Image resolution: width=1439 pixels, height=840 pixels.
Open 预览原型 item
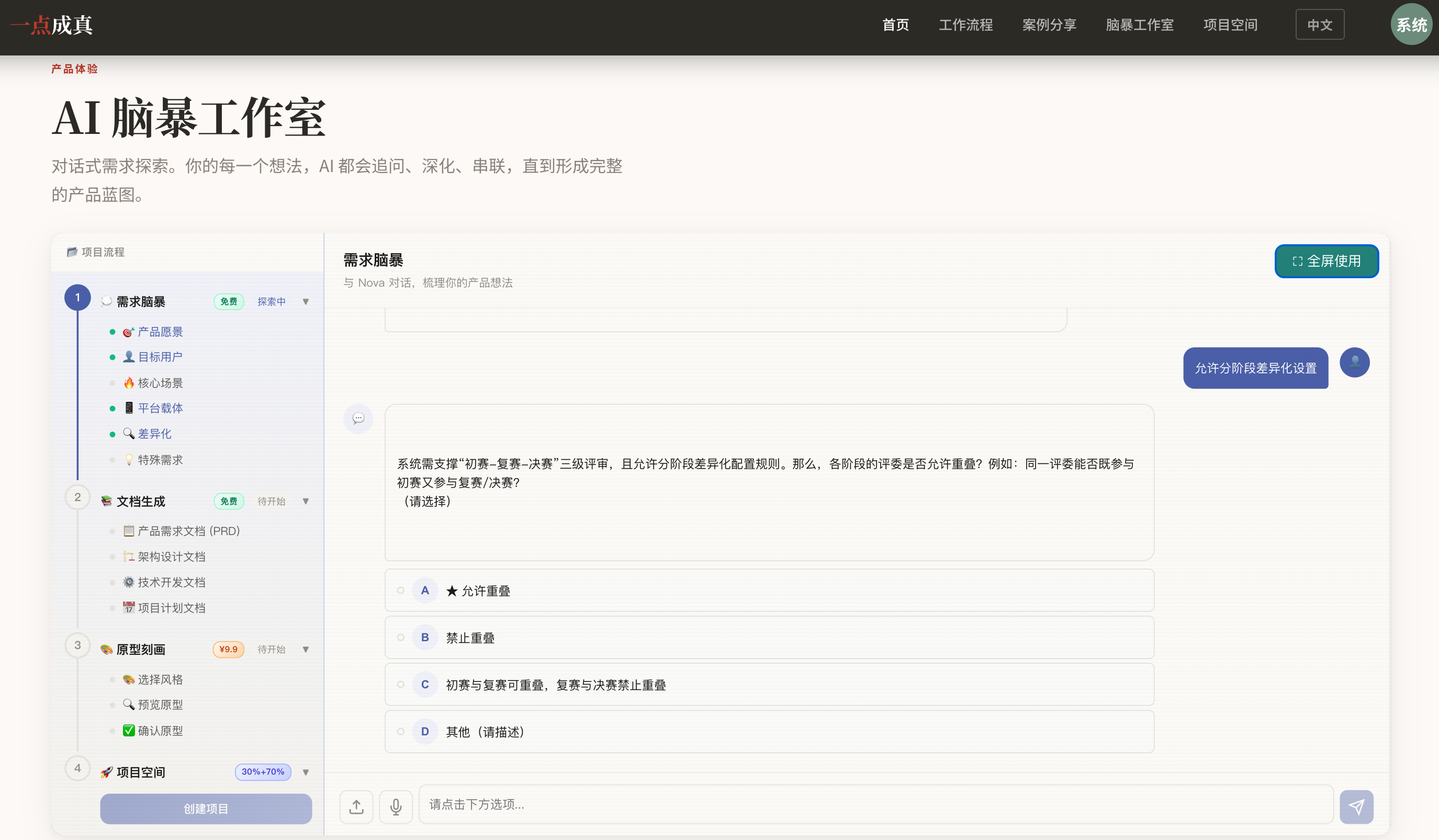(x=160, y=705)
